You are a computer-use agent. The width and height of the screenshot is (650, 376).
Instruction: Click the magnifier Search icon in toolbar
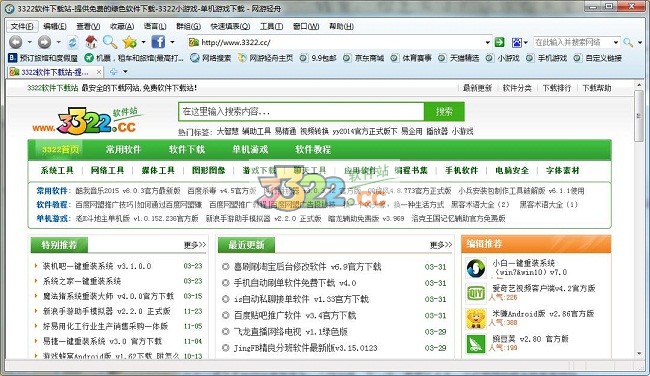click(110, 42)
